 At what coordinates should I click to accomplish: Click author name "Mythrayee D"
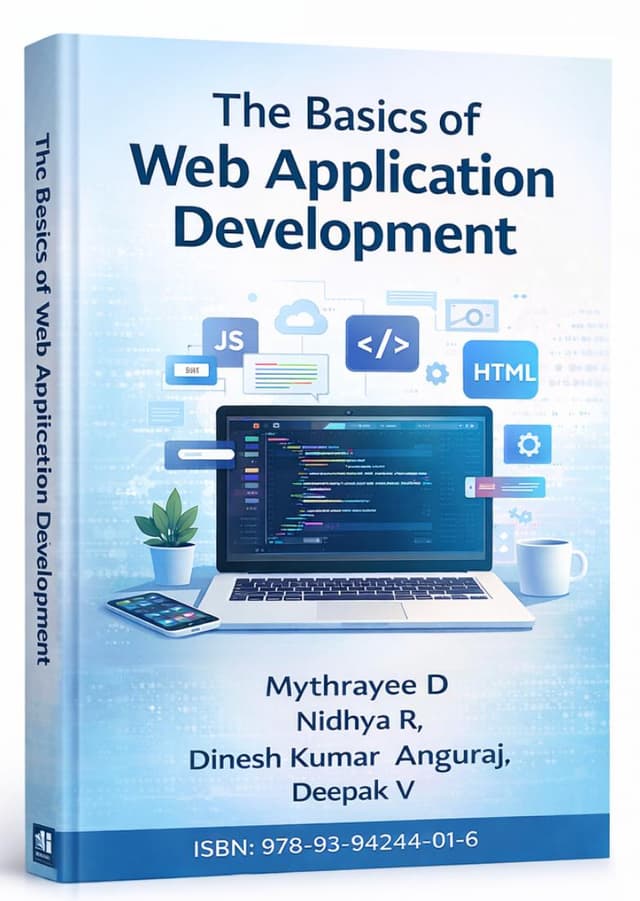pyautogui.click(x=356, y=686)
